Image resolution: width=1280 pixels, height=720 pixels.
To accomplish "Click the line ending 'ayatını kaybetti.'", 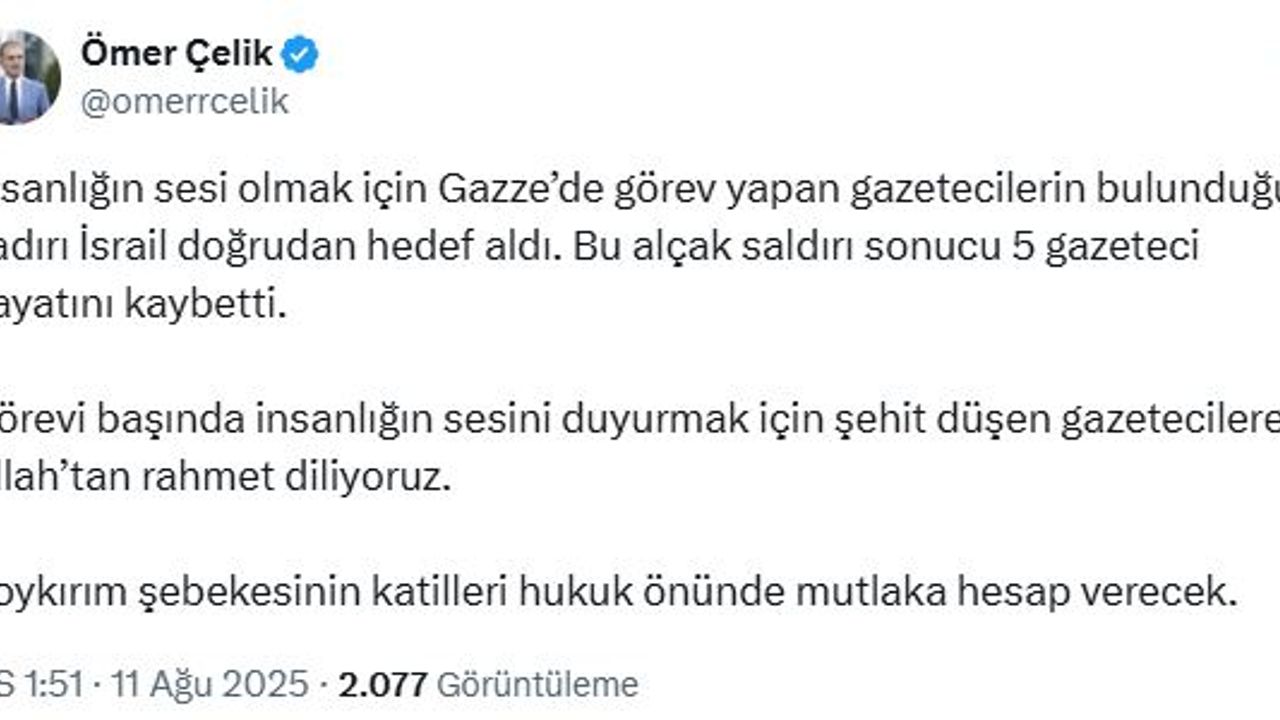I will point(143,305).
